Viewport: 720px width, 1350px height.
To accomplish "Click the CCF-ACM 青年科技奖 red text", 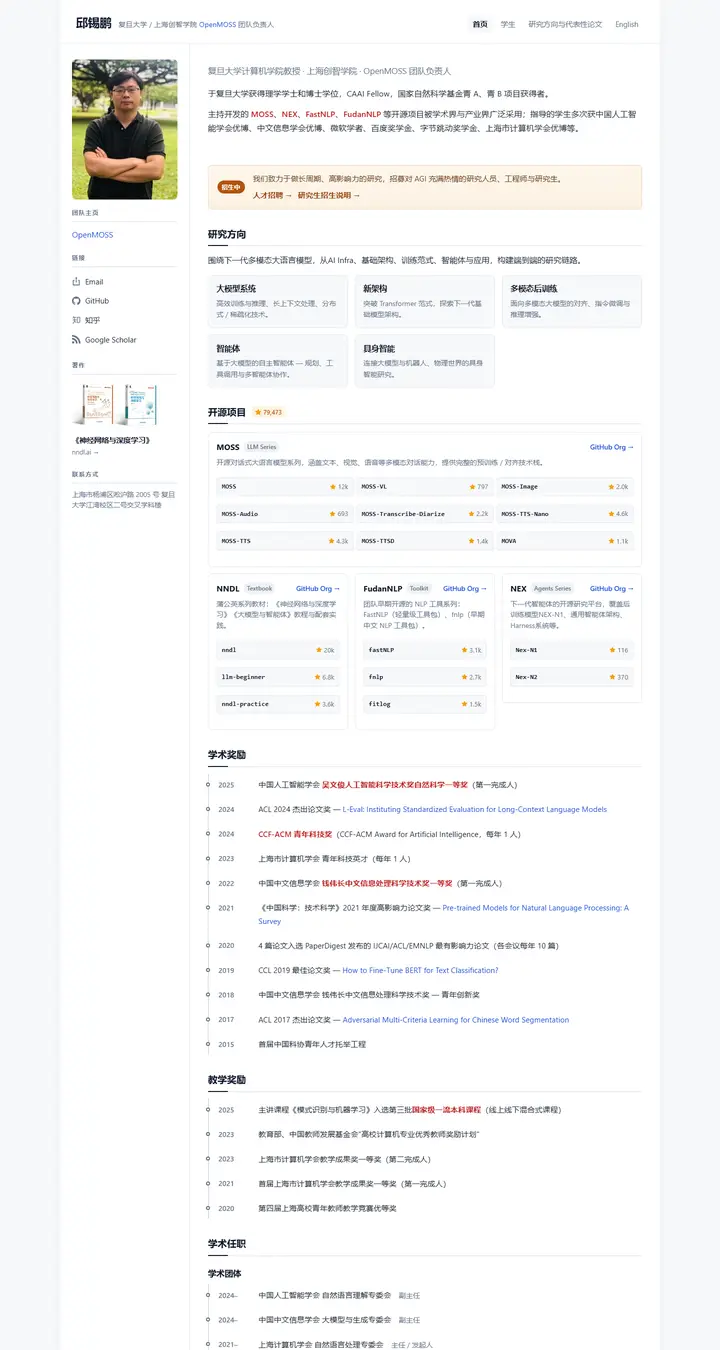I will (x=295, y=834).
